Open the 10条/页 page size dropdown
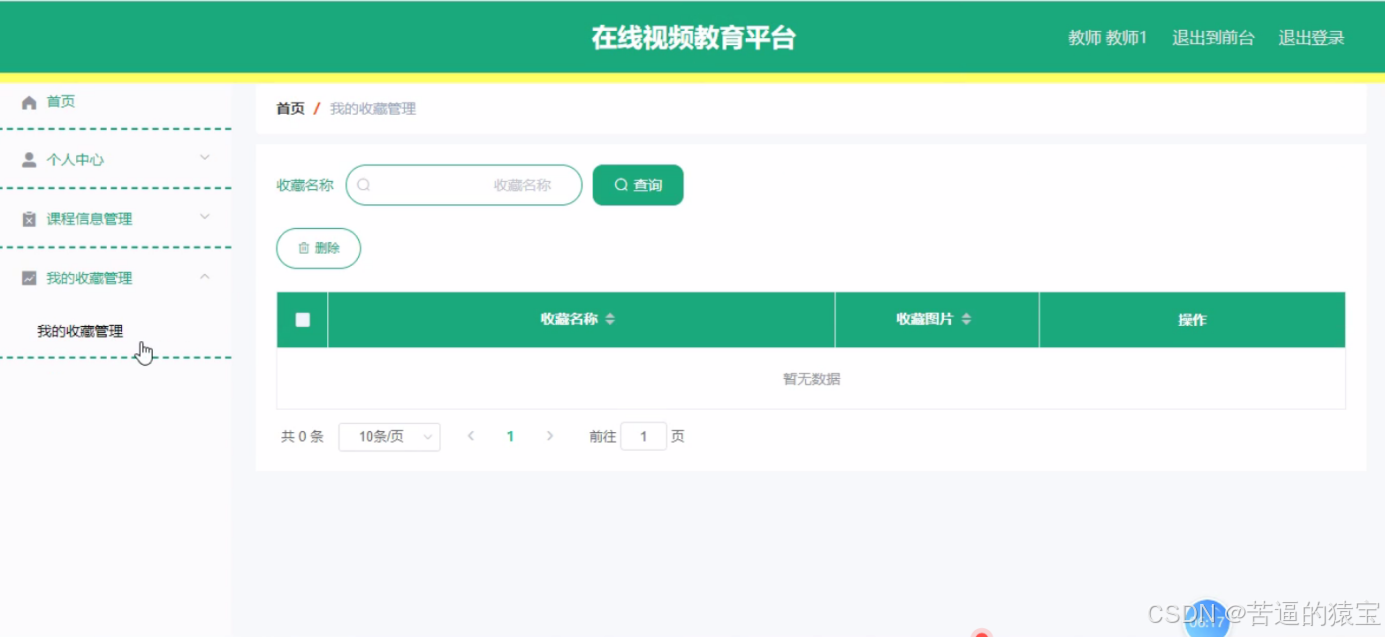Viewport: 1385px width, 637px height. pos(389,437)
